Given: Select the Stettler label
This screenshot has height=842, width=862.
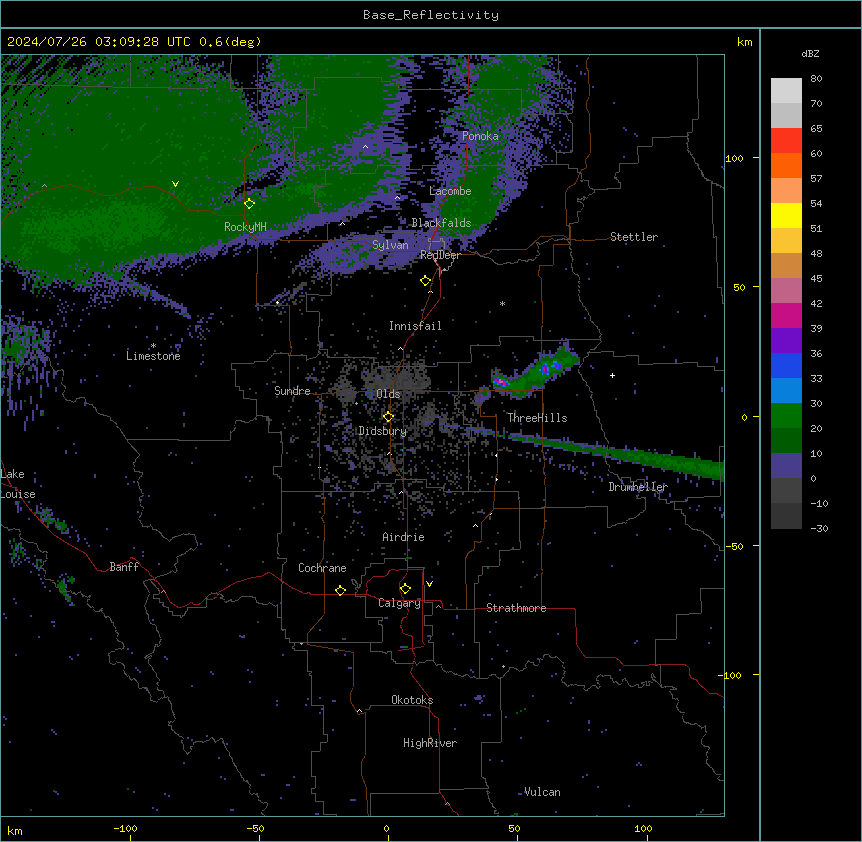Looking at the screenshot, I should pos(634,237).
